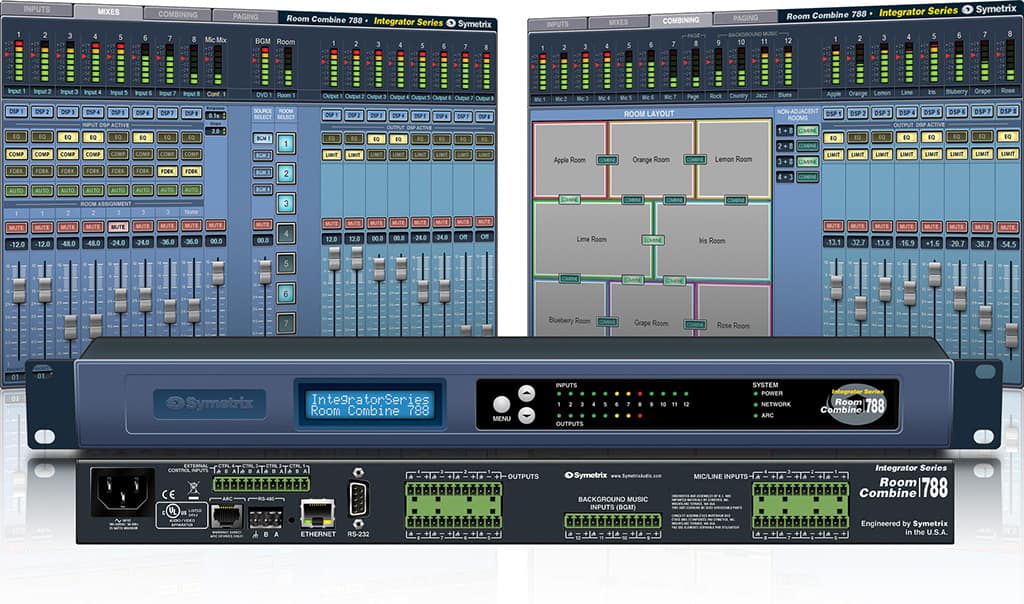Combine Apple Room with Orange Room
The image size is (1024, 604).
tap(607, 160)
